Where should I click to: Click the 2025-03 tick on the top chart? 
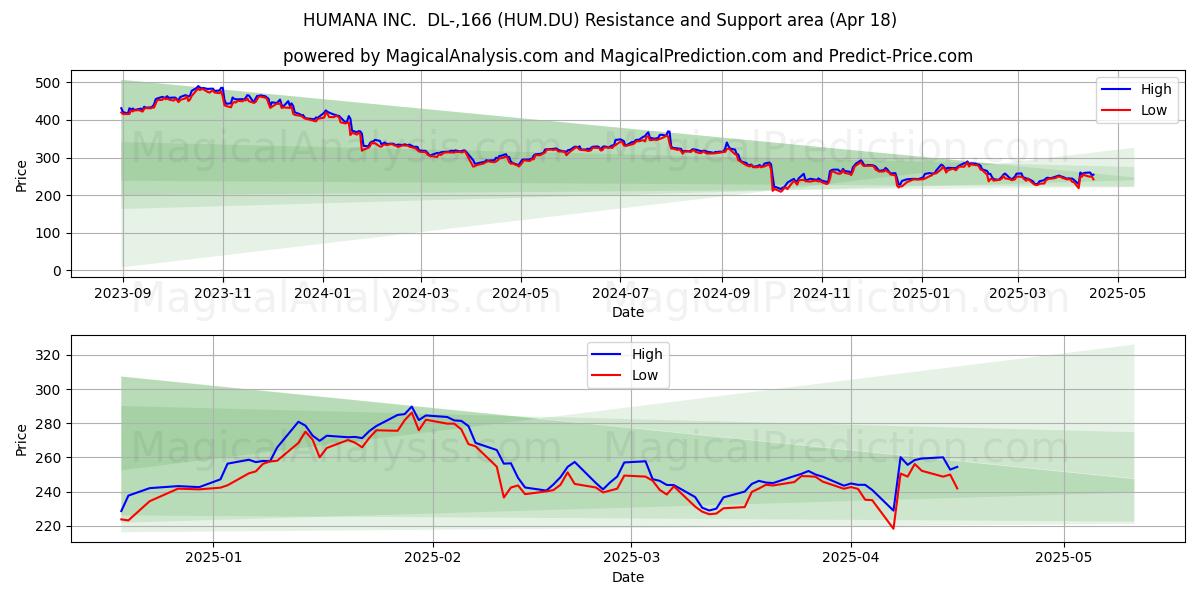1018,294
